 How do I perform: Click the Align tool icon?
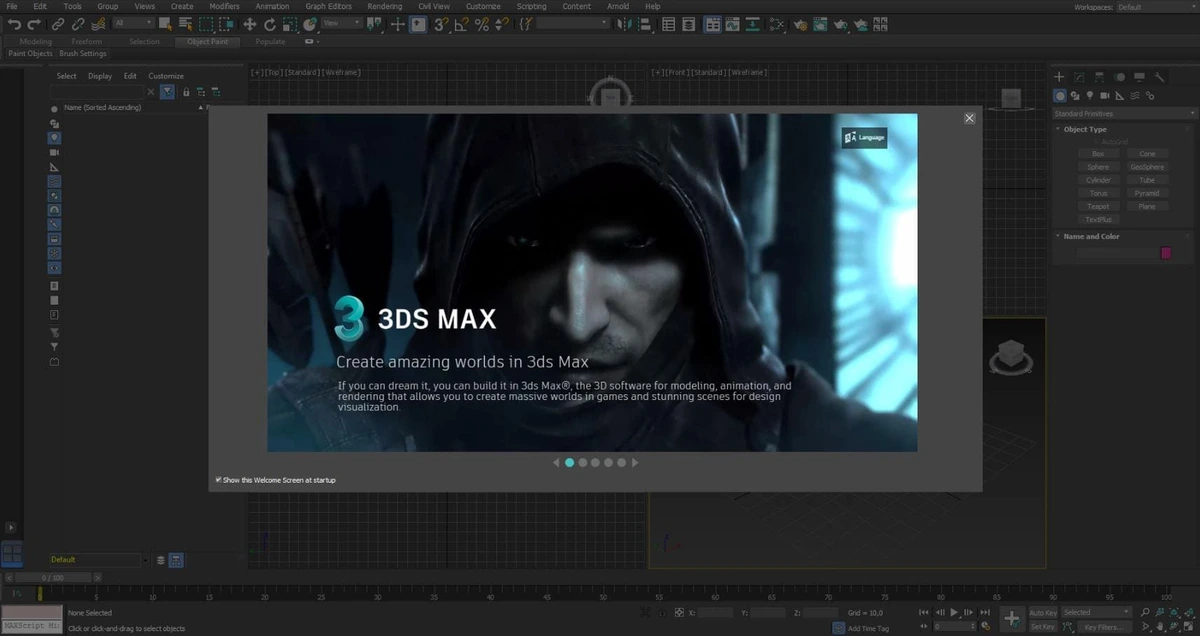click(645, 23)
